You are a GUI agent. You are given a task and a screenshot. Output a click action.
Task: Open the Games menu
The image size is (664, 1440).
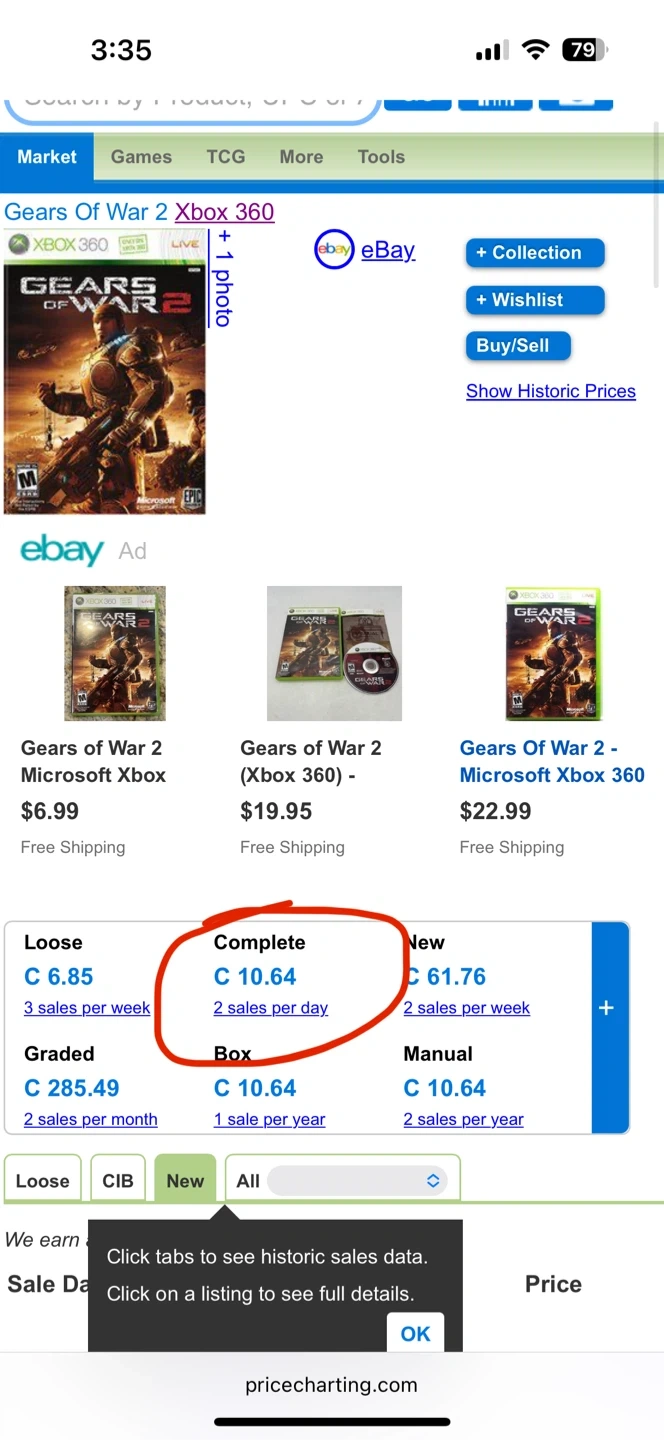point(141,157)
